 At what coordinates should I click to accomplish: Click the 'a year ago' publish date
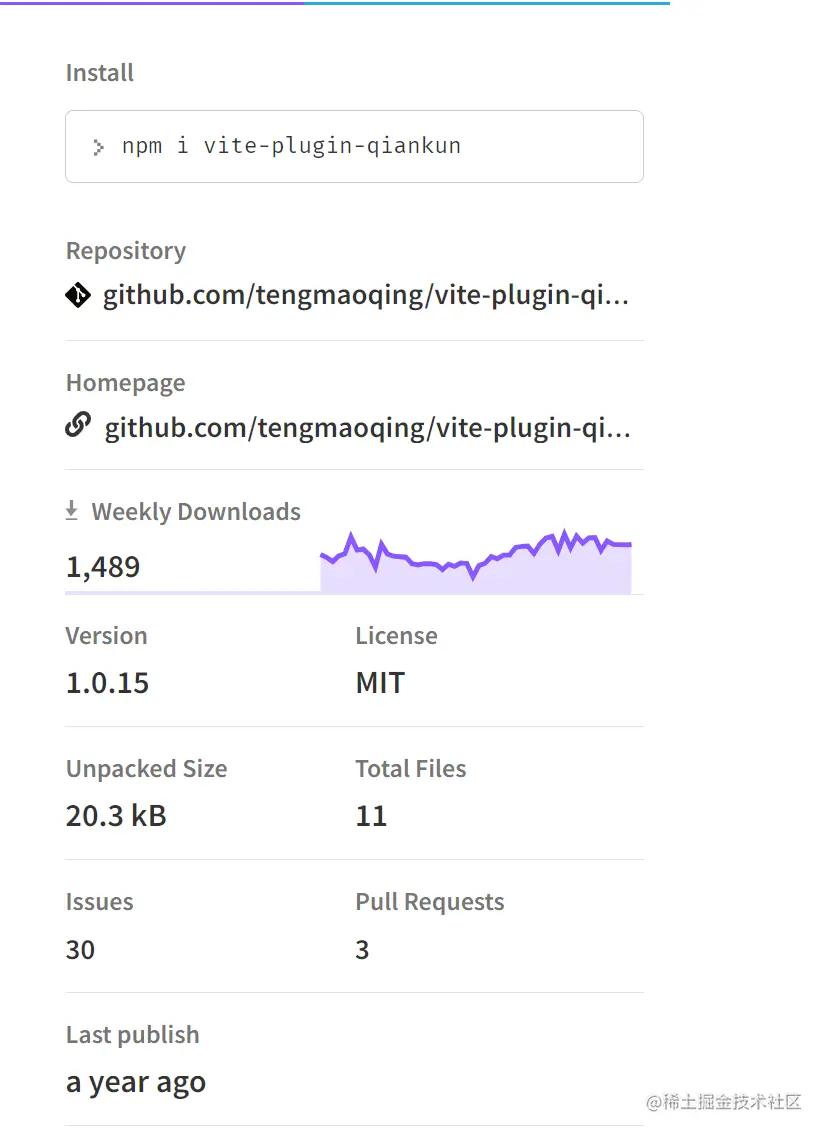[x=136, y=1082]
